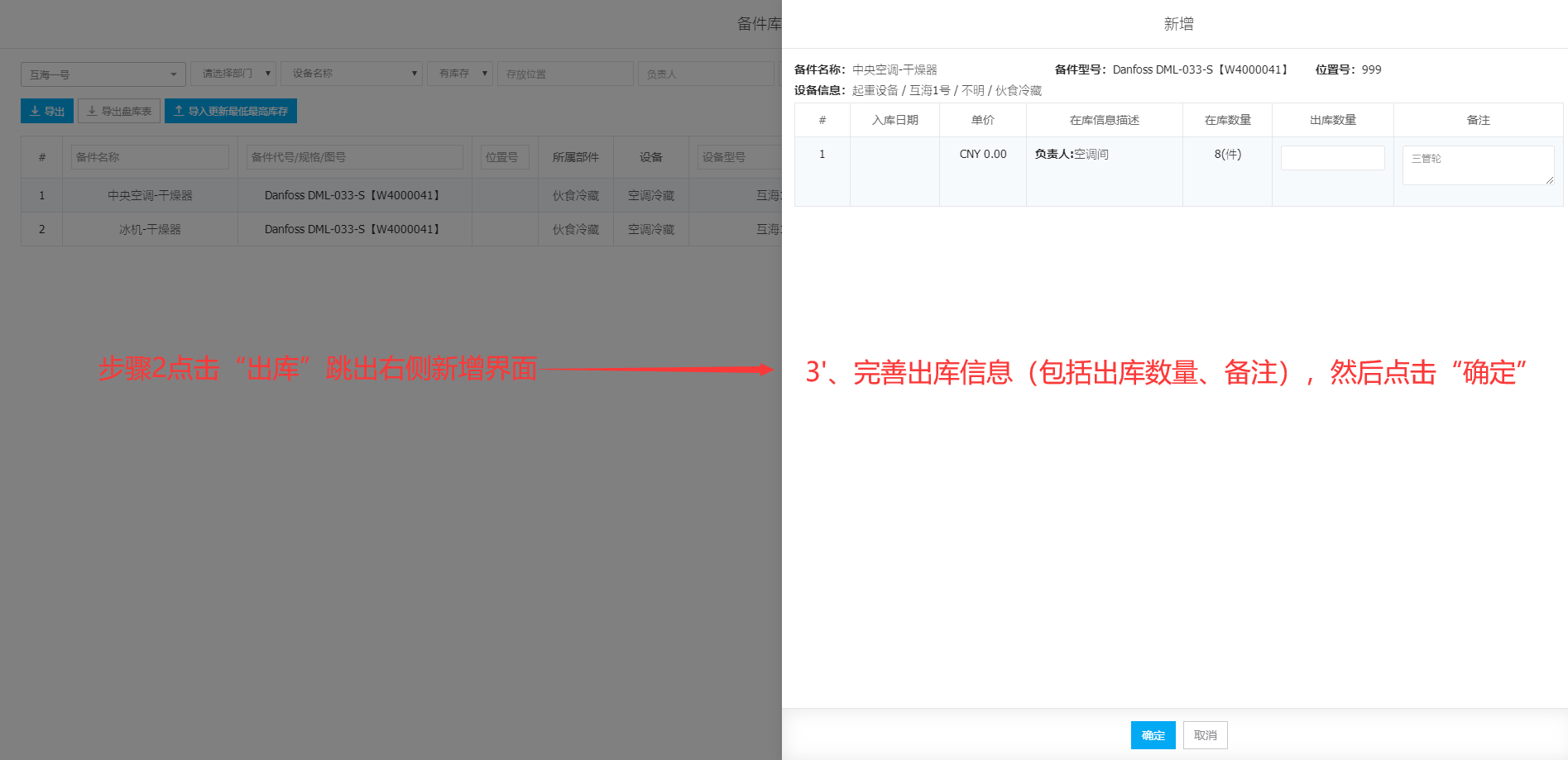Click the 导出盘库表 button
The image size is (1568, 760).
[119, 111]
